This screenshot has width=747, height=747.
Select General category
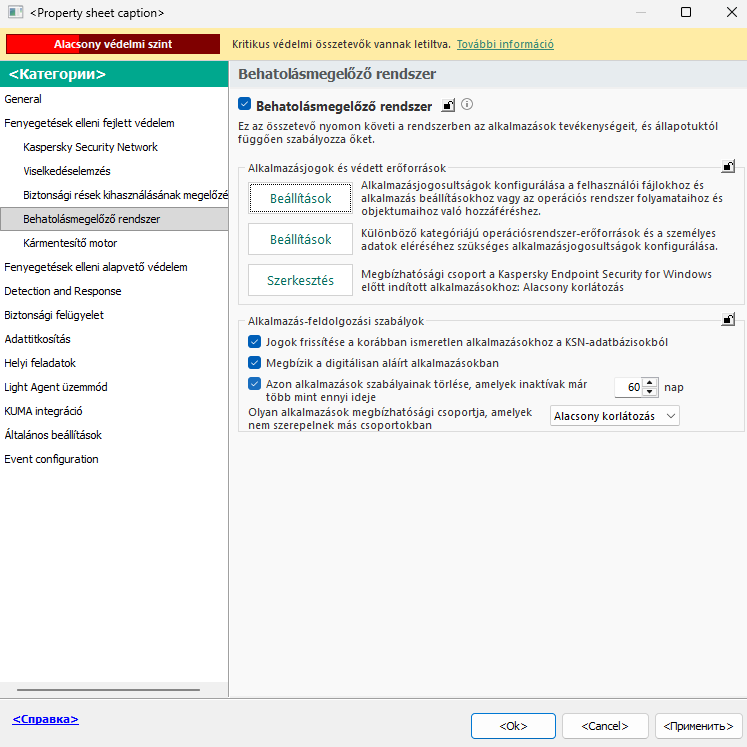click(23, 99)
